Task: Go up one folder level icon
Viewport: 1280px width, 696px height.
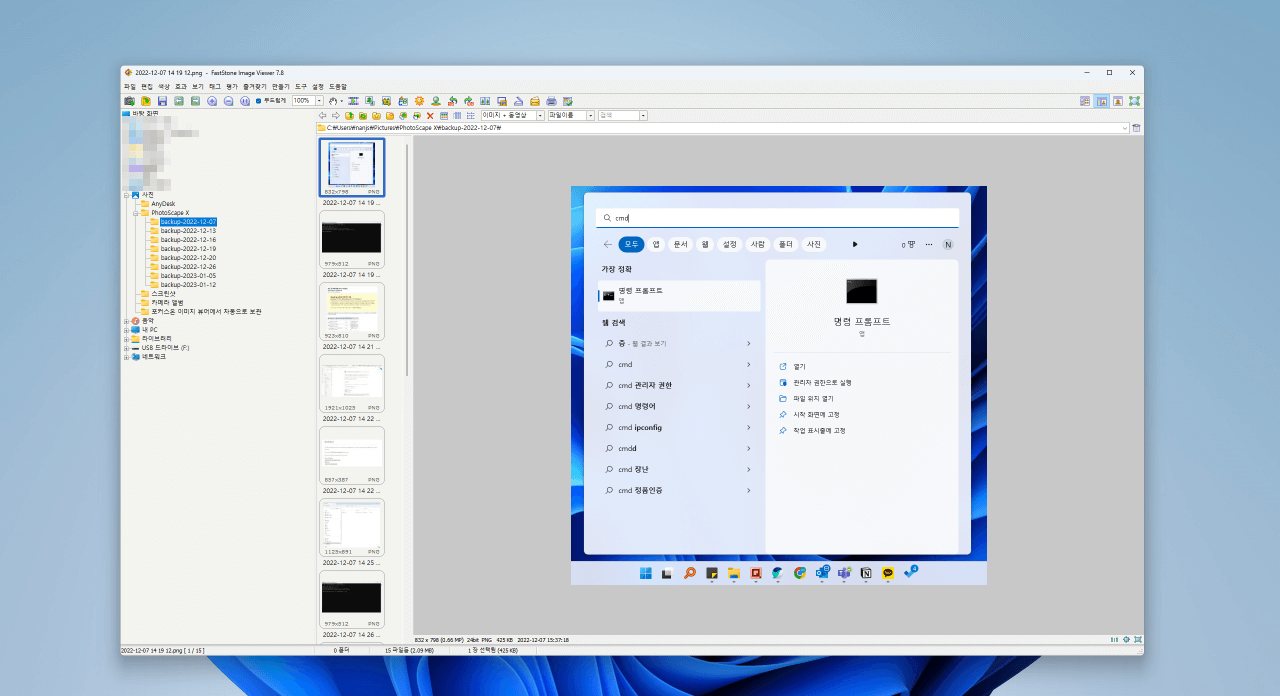Action: (x=349, y=115)
